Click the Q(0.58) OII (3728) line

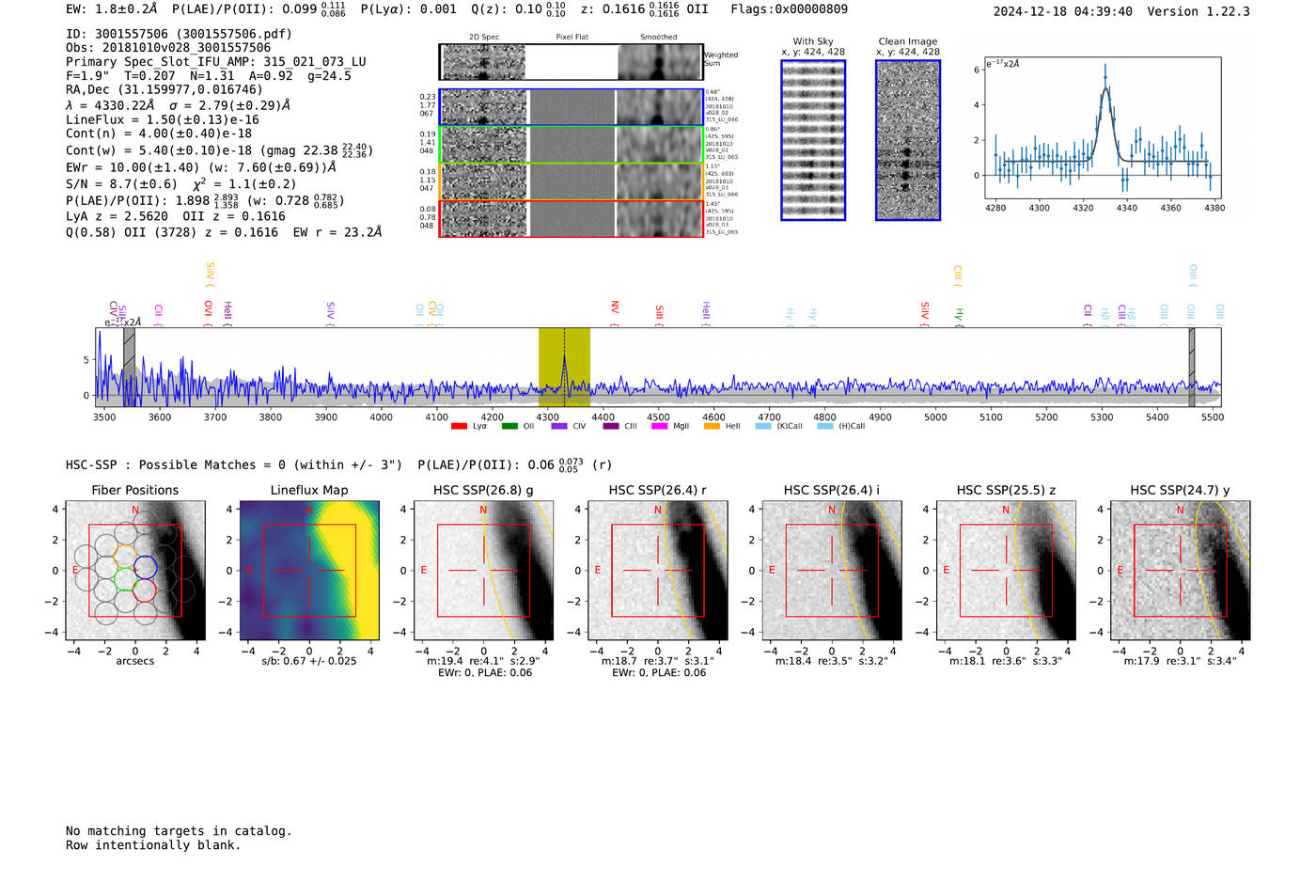click(224, 232)
